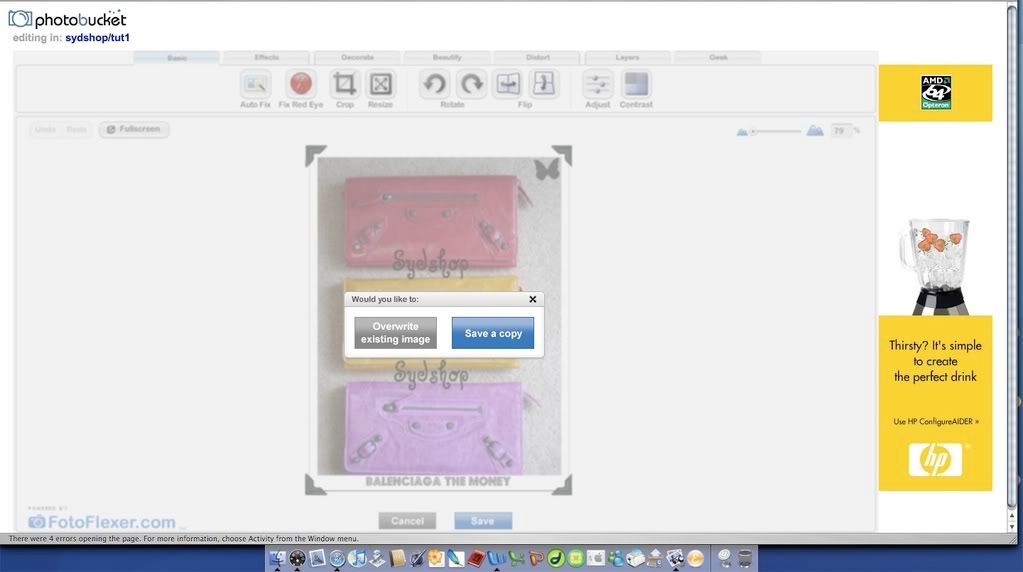Open Dreamweaver green icon in dock
The image size is (1023, 572).
point(556,558)
